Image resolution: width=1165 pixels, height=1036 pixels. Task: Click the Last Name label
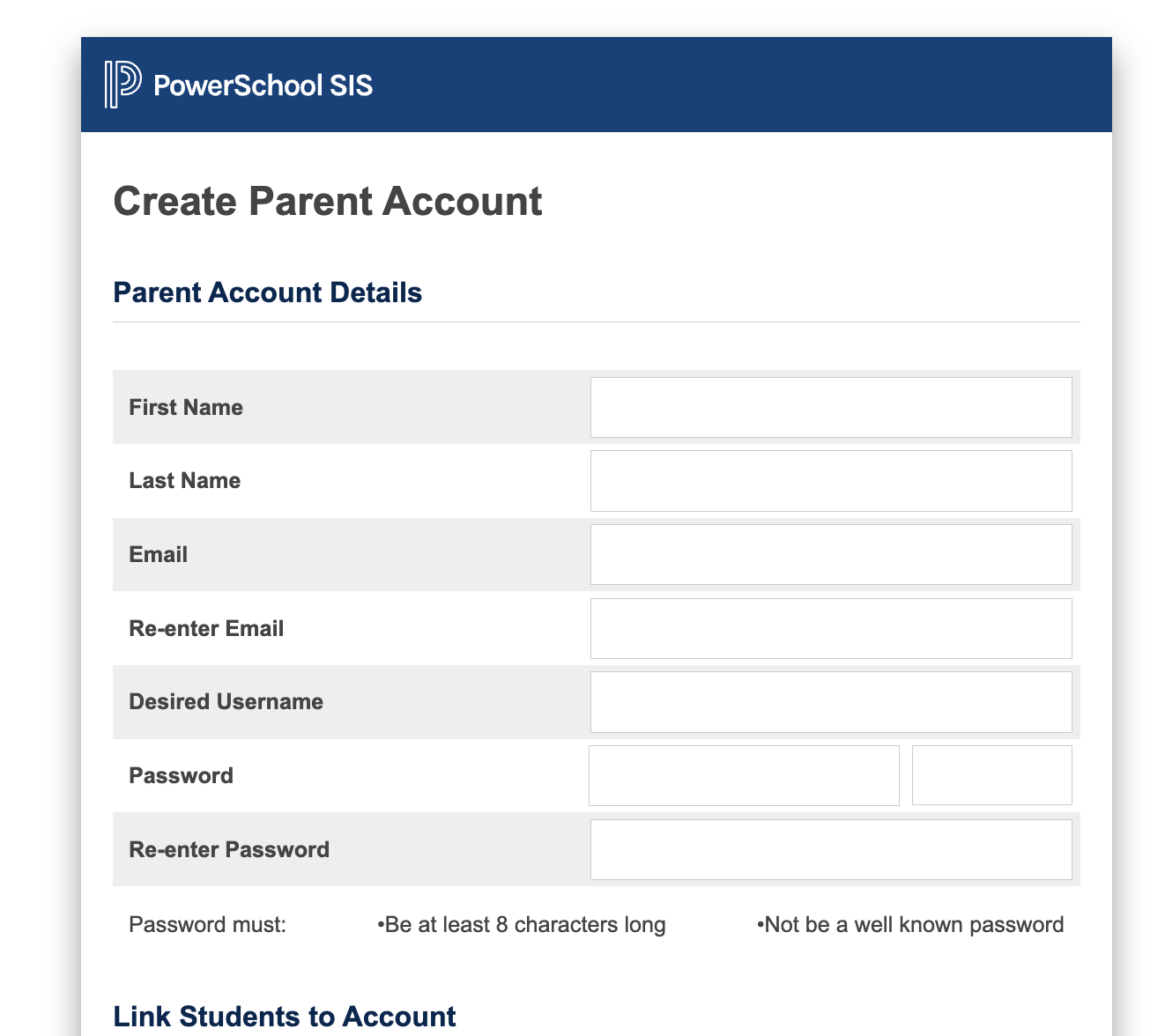point(185,481)
